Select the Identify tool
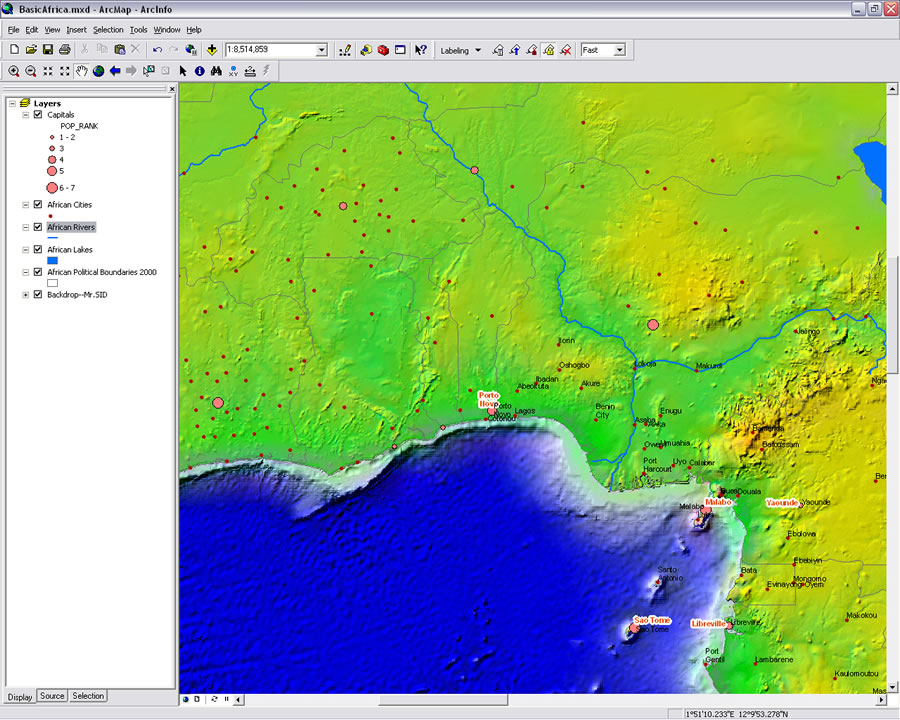Image resolution: width=900 pixels, height=720 pixels. click(x=199, y=71)
